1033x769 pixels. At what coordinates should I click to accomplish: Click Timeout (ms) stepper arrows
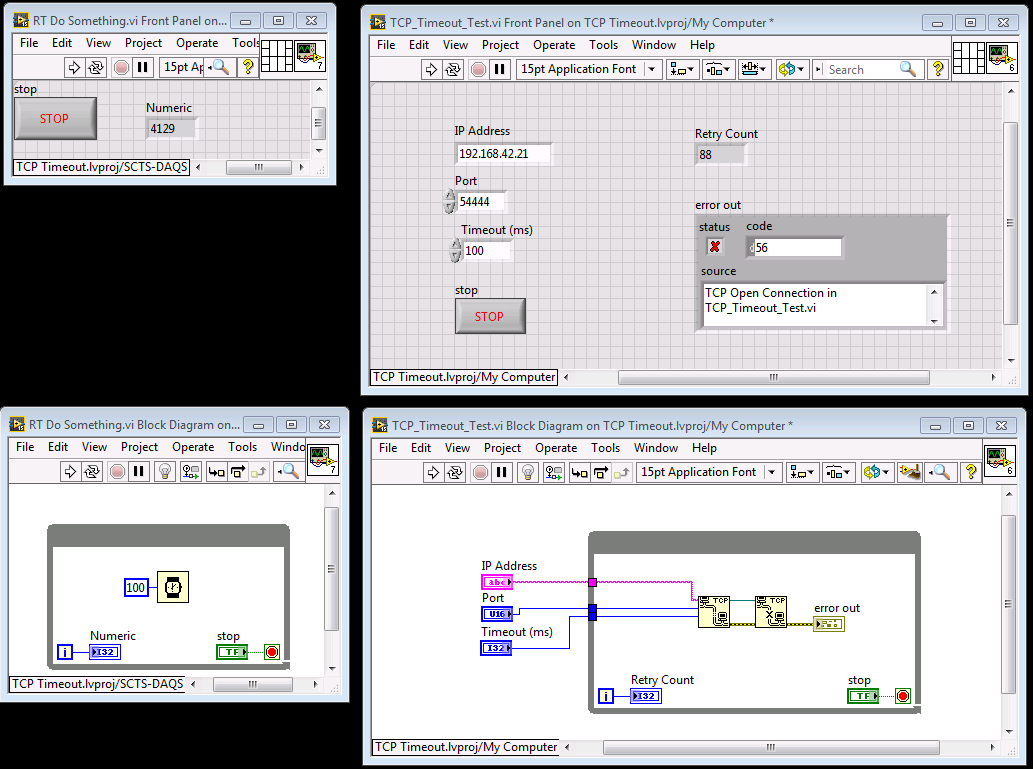pyautogui.click(x=456, y=251)
